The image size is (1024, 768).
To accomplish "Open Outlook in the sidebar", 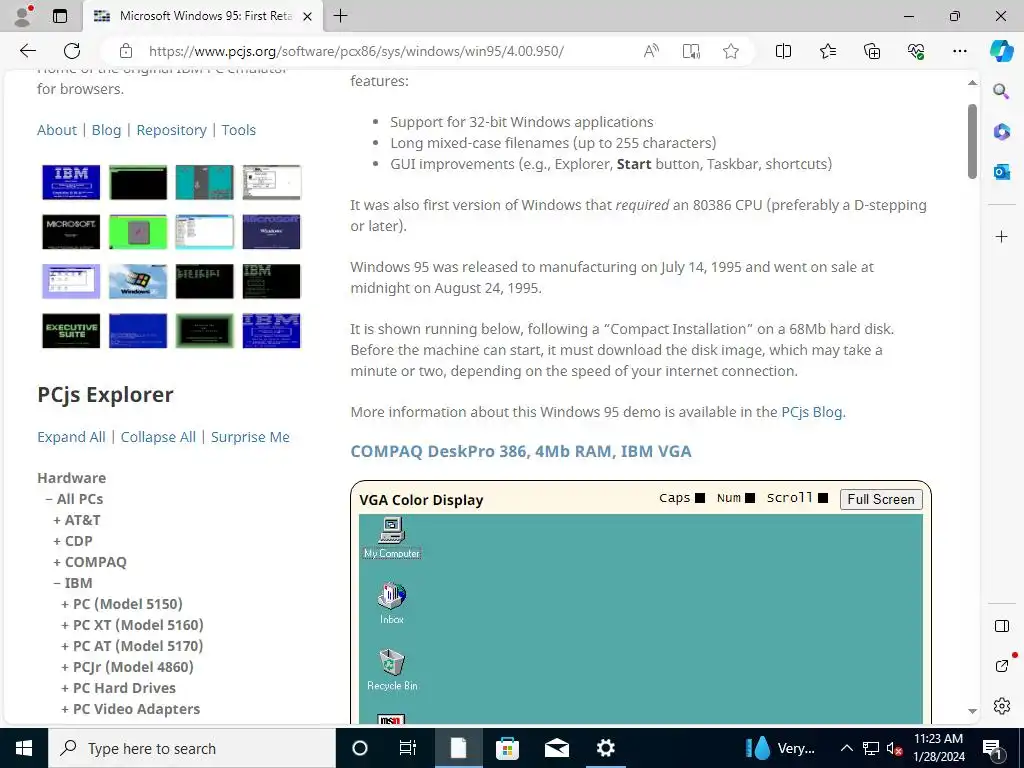I will click(x=1001, y=172).
